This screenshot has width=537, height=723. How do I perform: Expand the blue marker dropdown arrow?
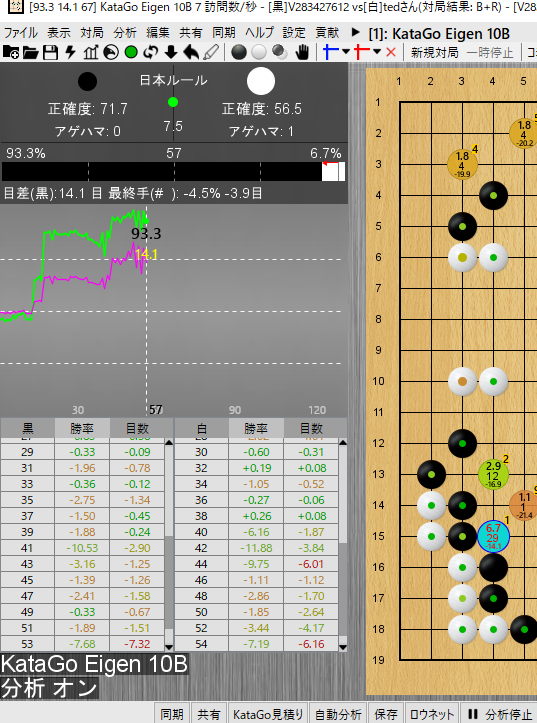click(346, 52)
